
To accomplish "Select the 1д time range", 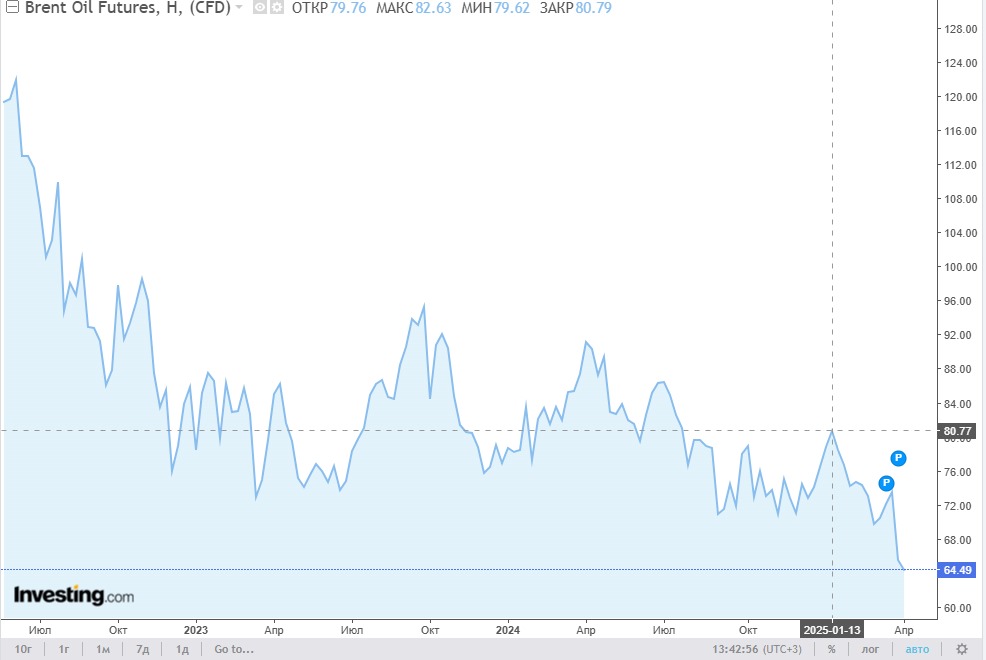I will click(182, 649).
